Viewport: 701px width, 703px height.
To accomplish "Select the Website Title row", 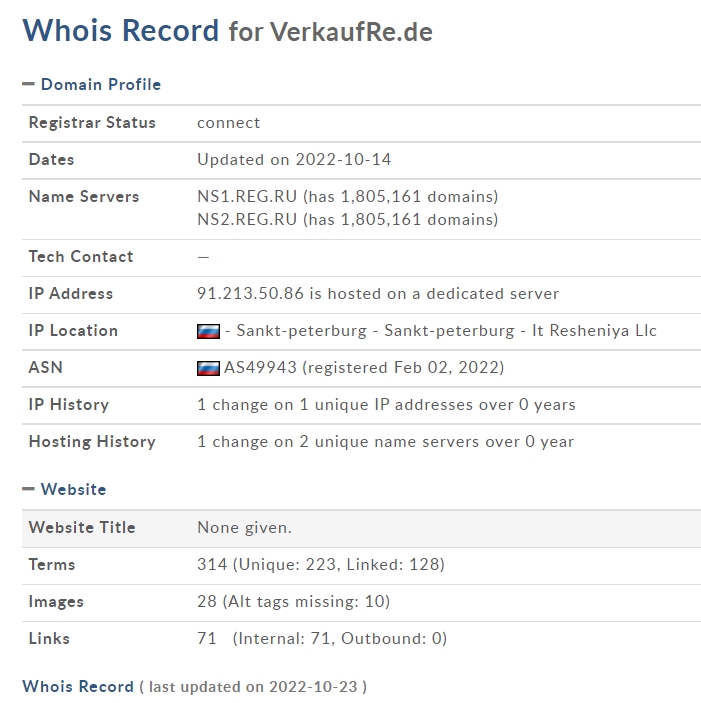I will (x=361, y=528).
